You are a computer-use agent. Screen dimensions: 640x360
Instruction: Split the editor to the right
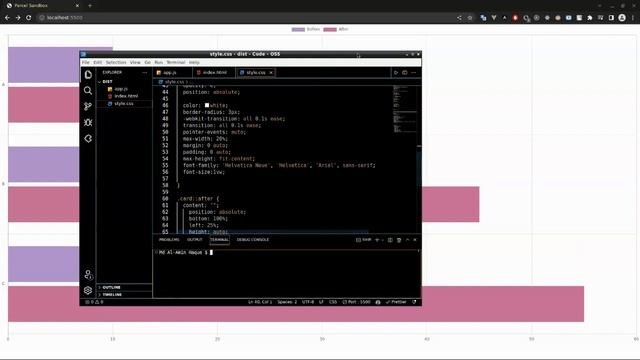(x=404, y=73)
